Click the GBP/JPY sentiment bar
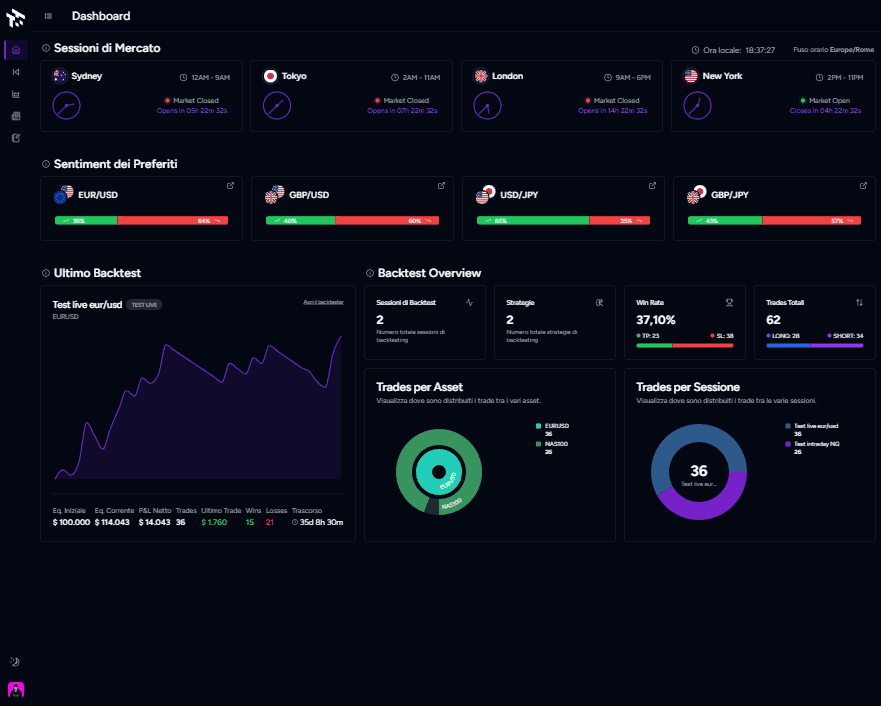 (774, 221)
